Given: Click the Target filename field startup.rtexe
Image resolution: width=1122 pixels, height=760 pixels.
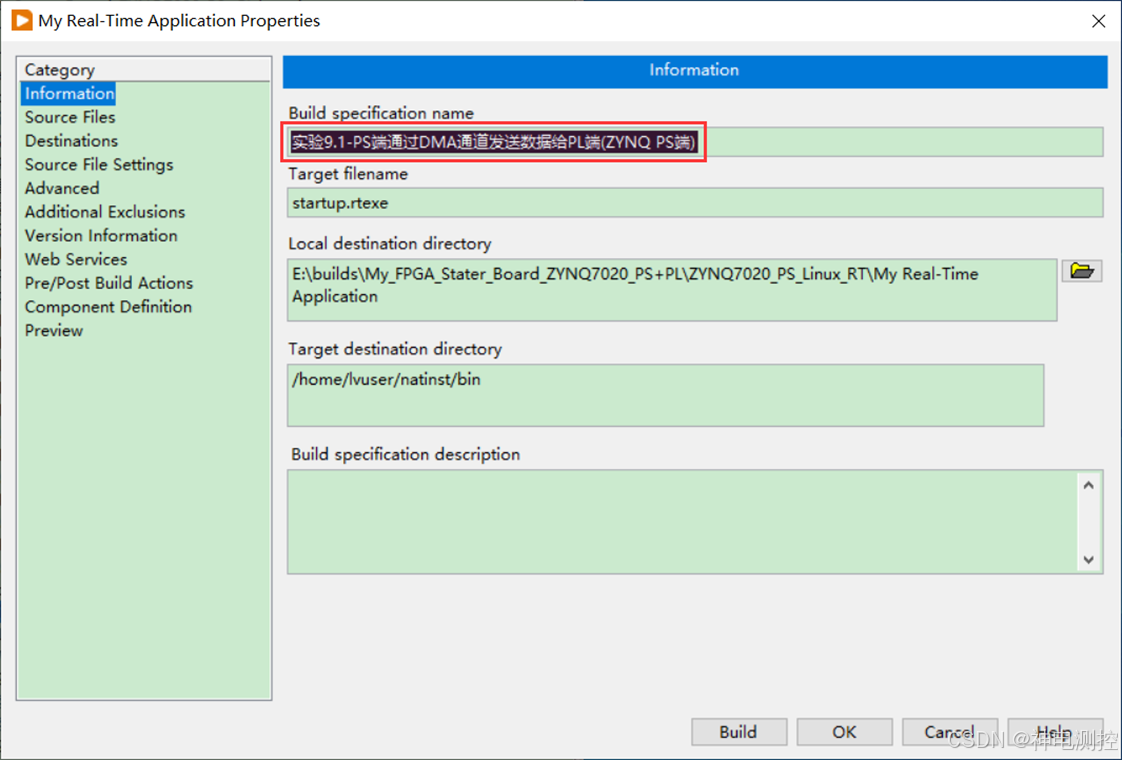Looking at the screenshot, I should [695, 203].
